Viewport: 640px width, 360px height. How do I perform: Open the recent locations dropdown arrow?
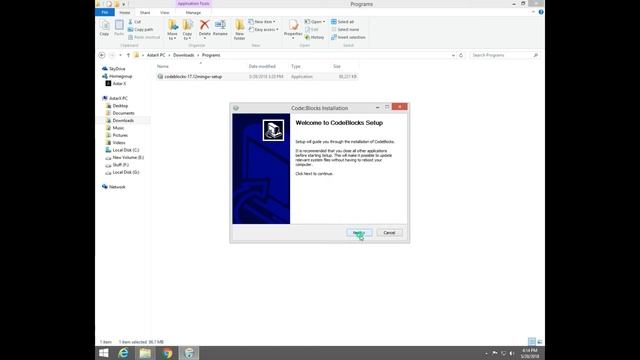(120, 55)
